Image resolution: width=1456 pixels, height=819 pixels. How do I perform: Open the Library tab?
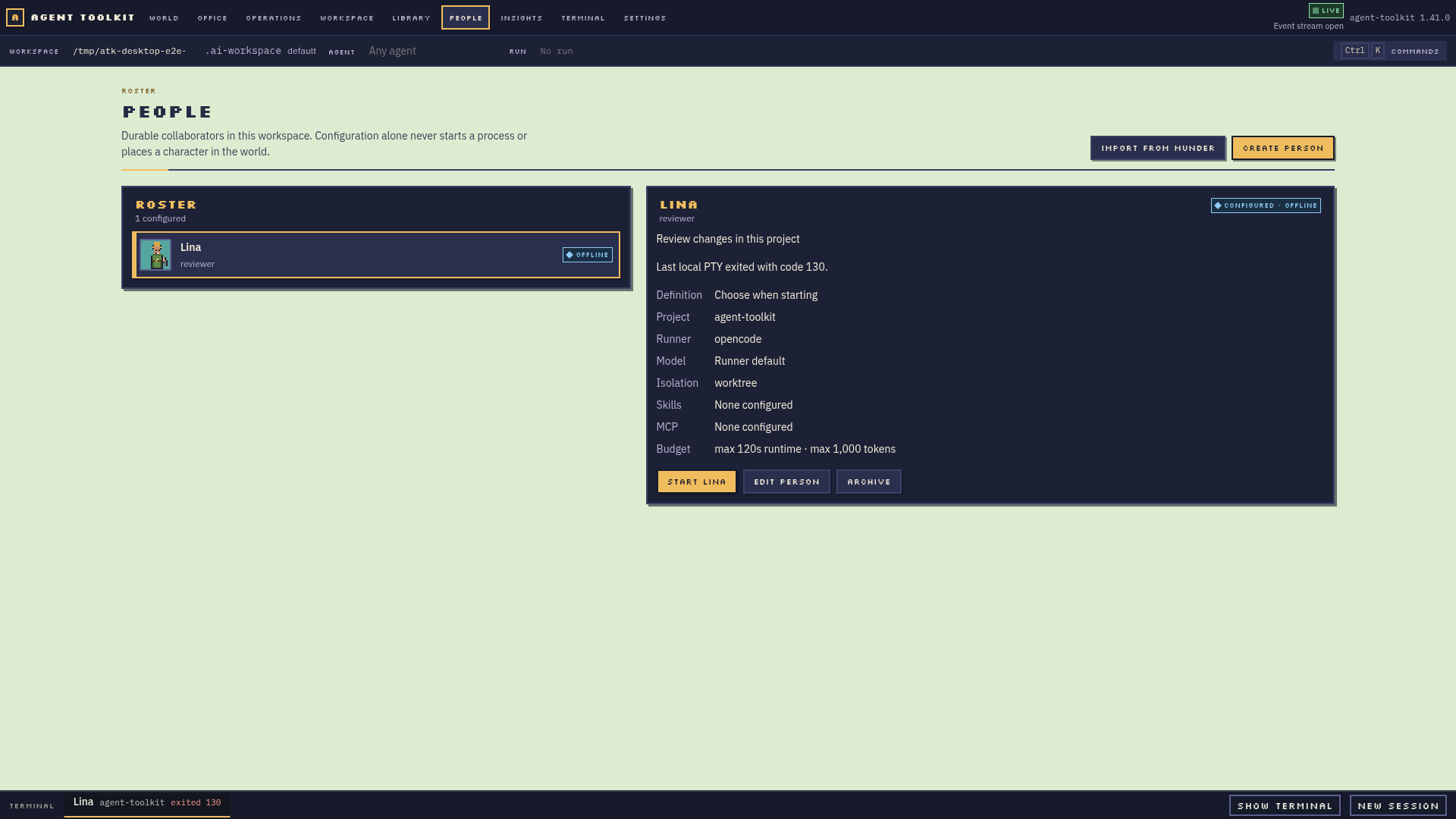click(412, 17)
